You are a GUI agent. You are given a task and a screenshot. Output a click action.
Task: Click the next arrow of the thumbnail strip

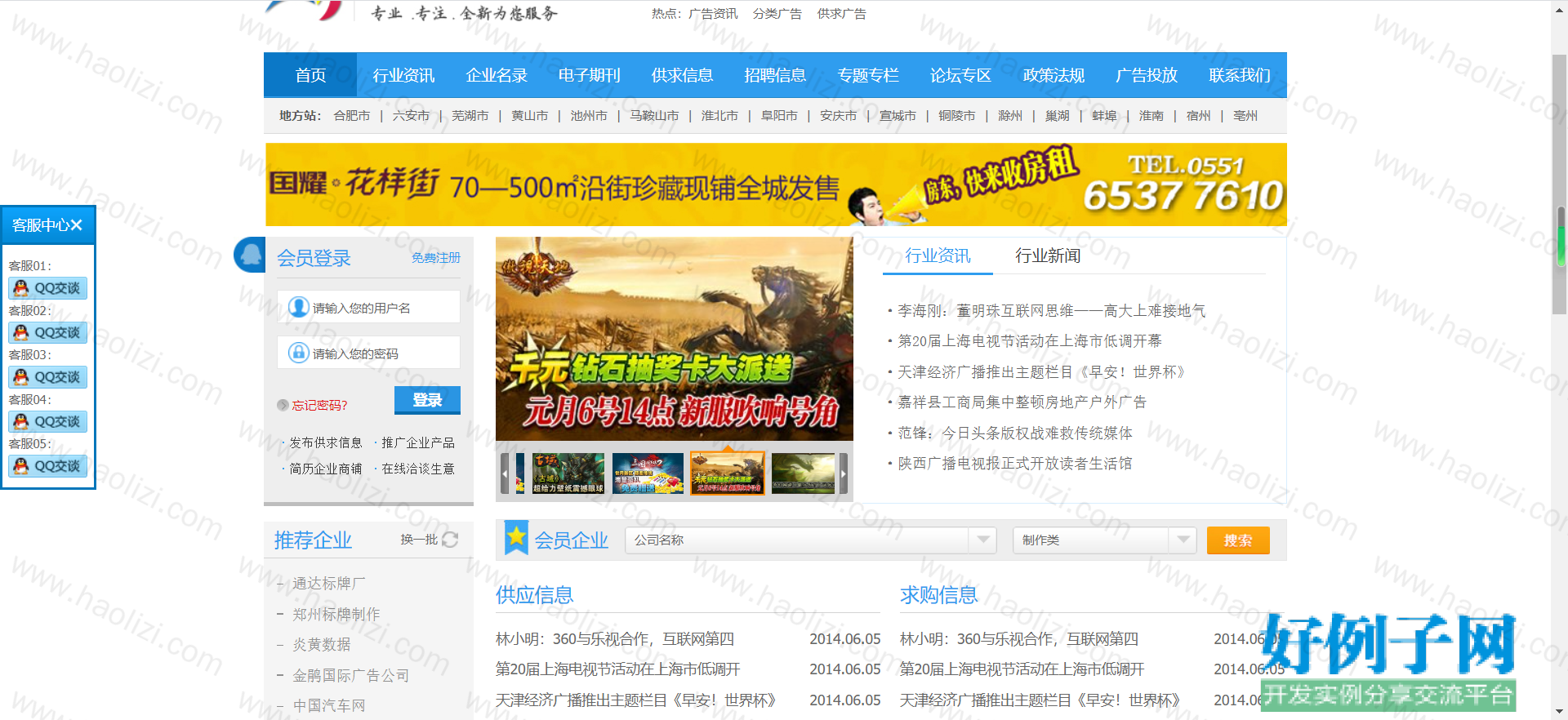pos(844,473)
